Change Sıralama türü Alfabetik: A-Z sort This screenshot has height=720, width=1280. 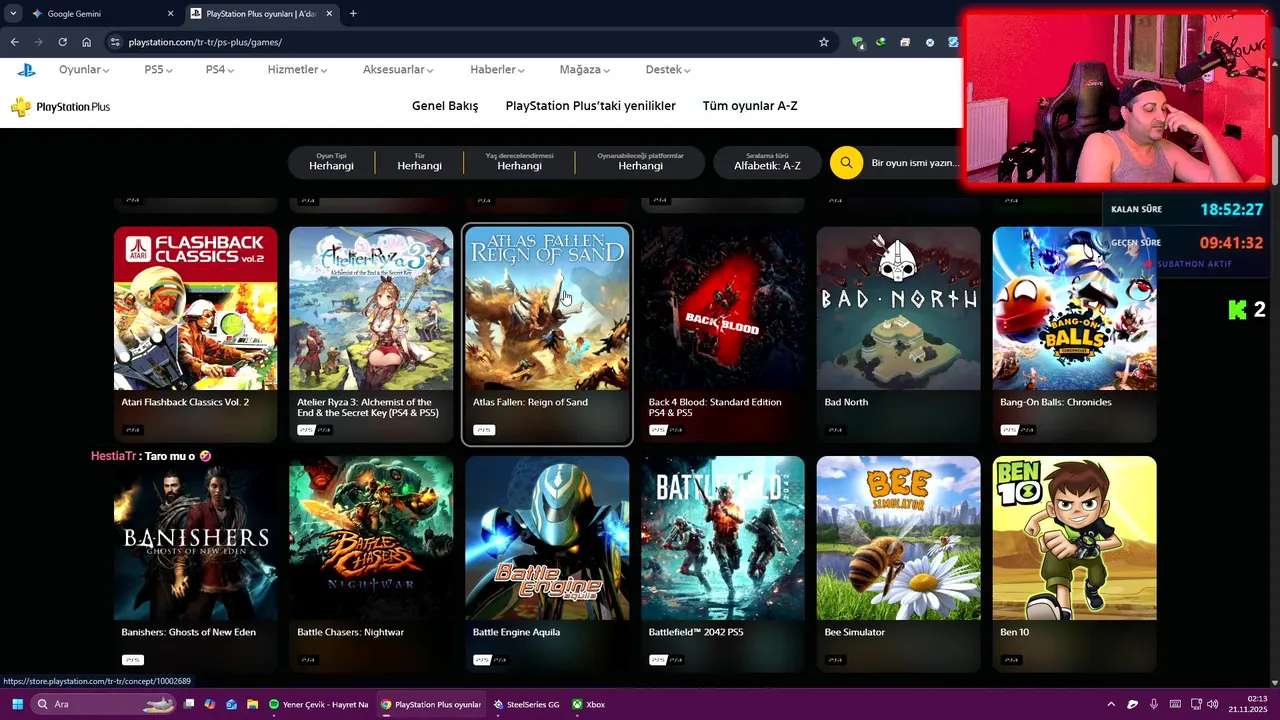point(767,162)
